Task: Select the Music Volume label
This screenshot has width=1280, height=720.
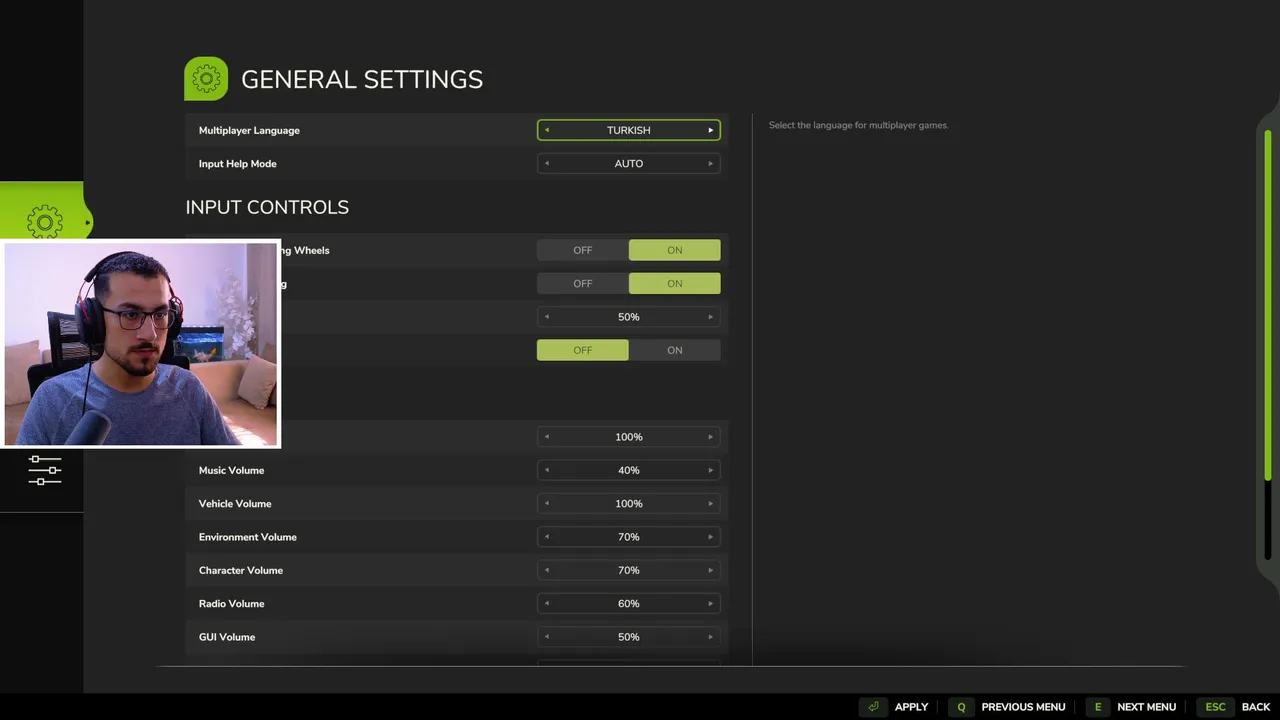Action: coord(232,470)
